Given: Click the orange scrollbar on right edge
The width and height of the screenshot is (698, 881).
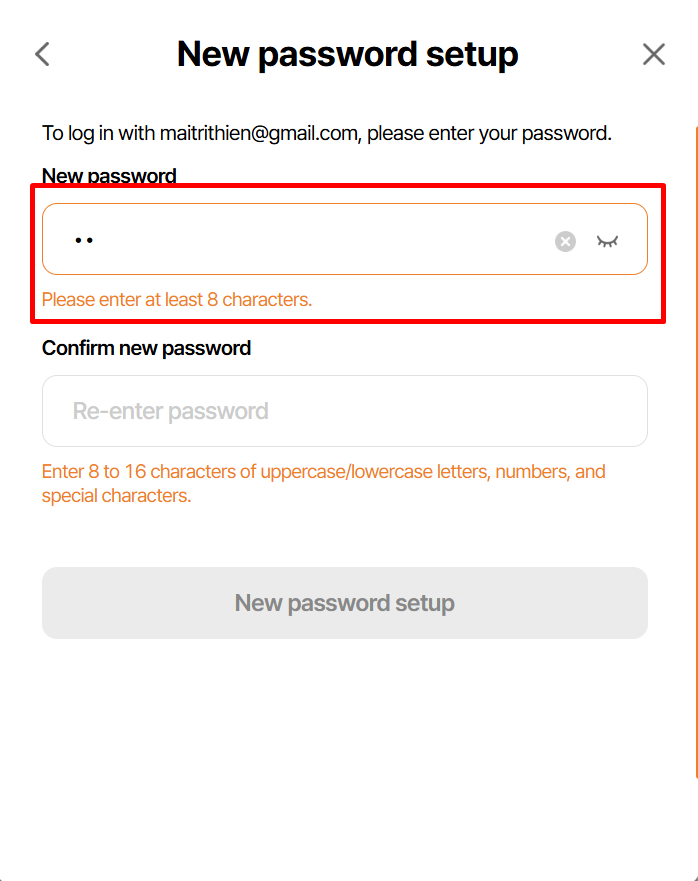Looking at the screenshot, I should point(695,450).
